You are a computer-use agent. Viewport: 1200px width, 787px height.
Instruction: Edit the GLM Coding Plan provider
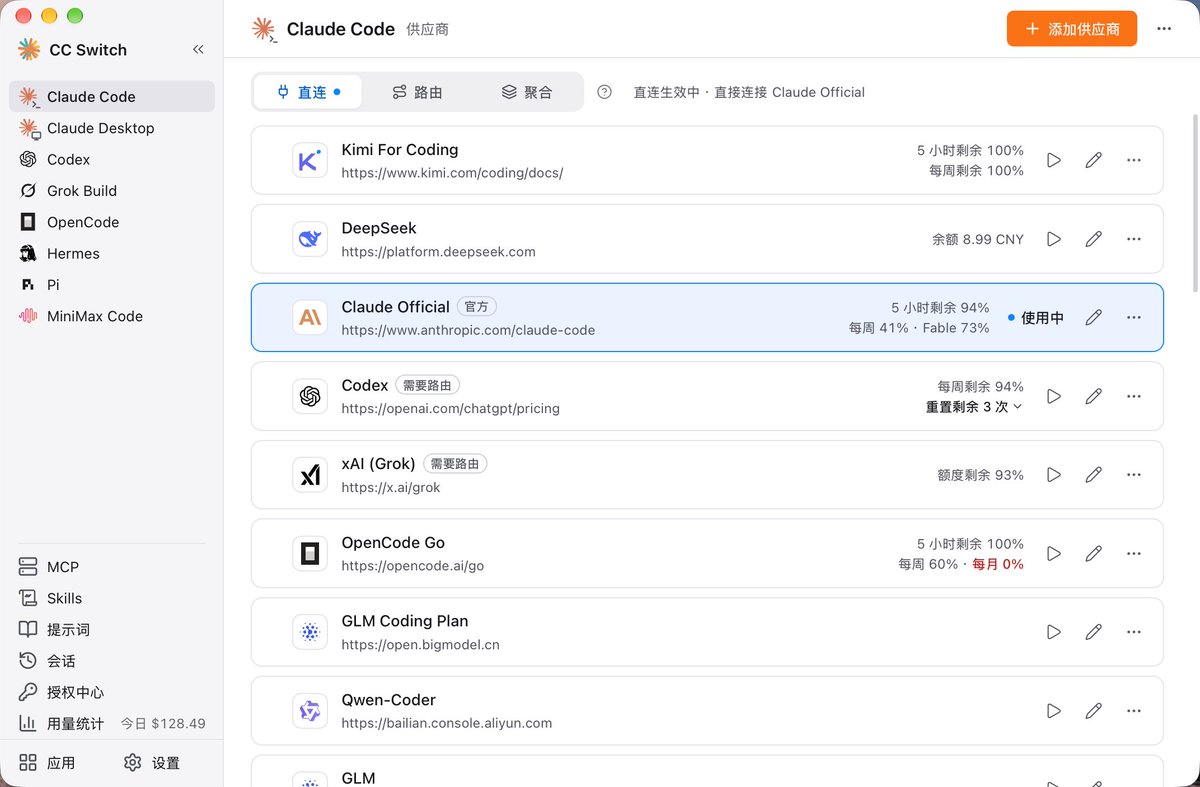(x=1094, y=632)
